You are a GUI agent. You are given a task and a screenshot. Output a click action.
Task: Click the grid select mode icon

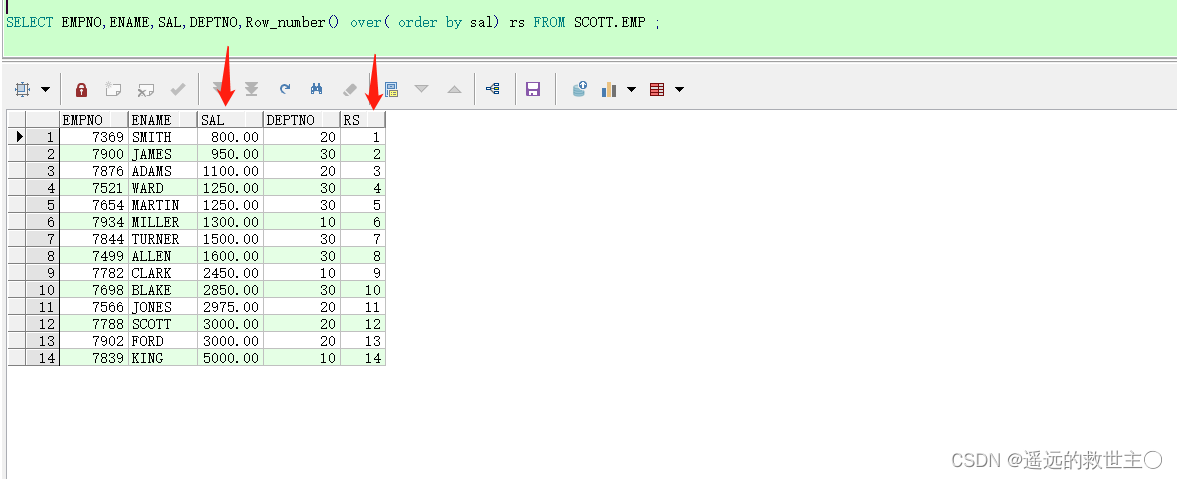(23, 90)
